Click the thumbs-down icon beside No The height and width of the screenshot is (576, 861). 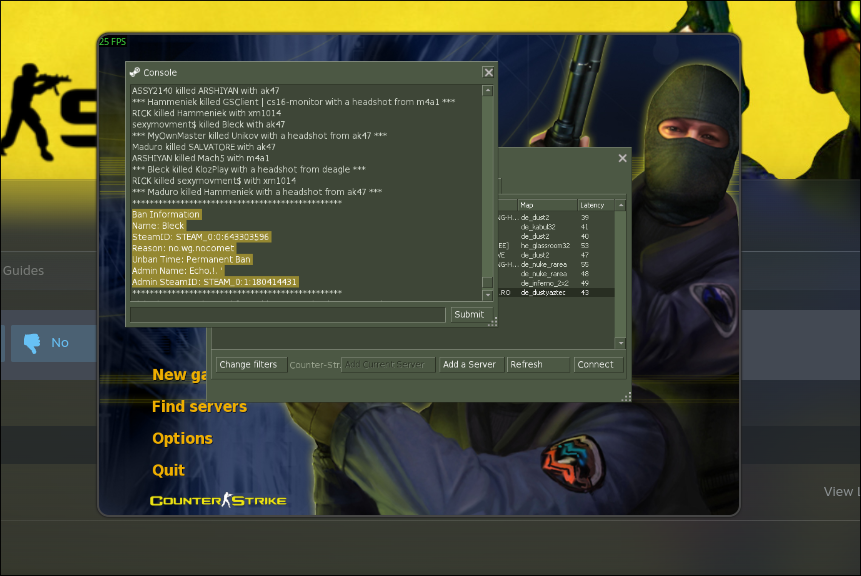pyautogui.click(x=32, y=343)
